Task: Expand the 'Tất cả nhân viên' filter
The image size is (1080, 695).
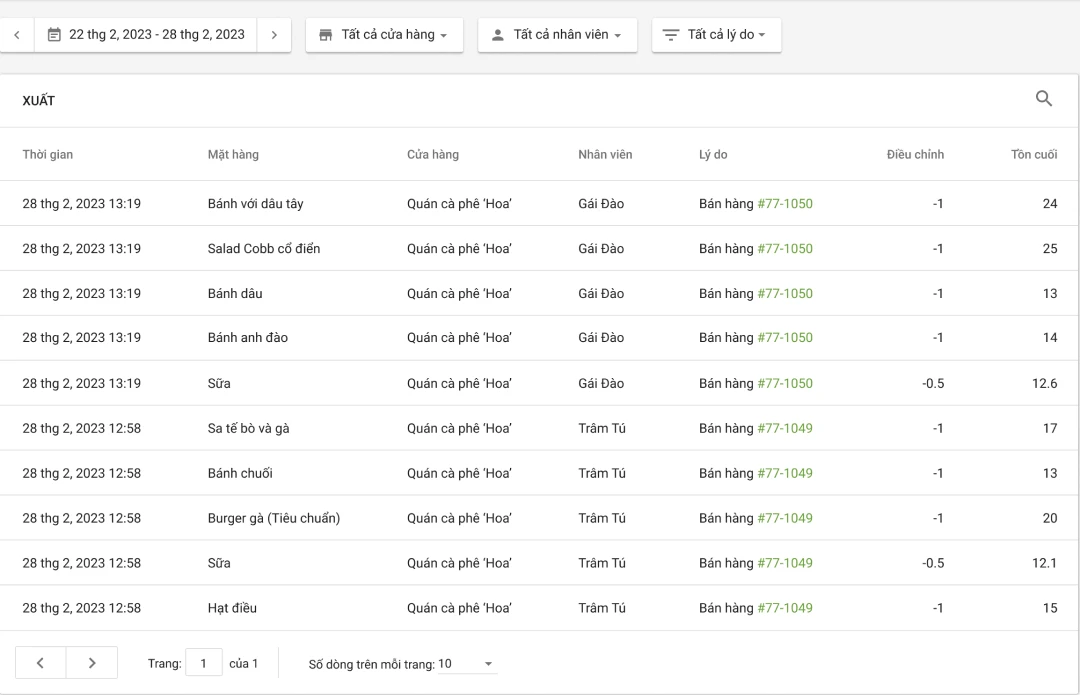Action: coord(557,35)
